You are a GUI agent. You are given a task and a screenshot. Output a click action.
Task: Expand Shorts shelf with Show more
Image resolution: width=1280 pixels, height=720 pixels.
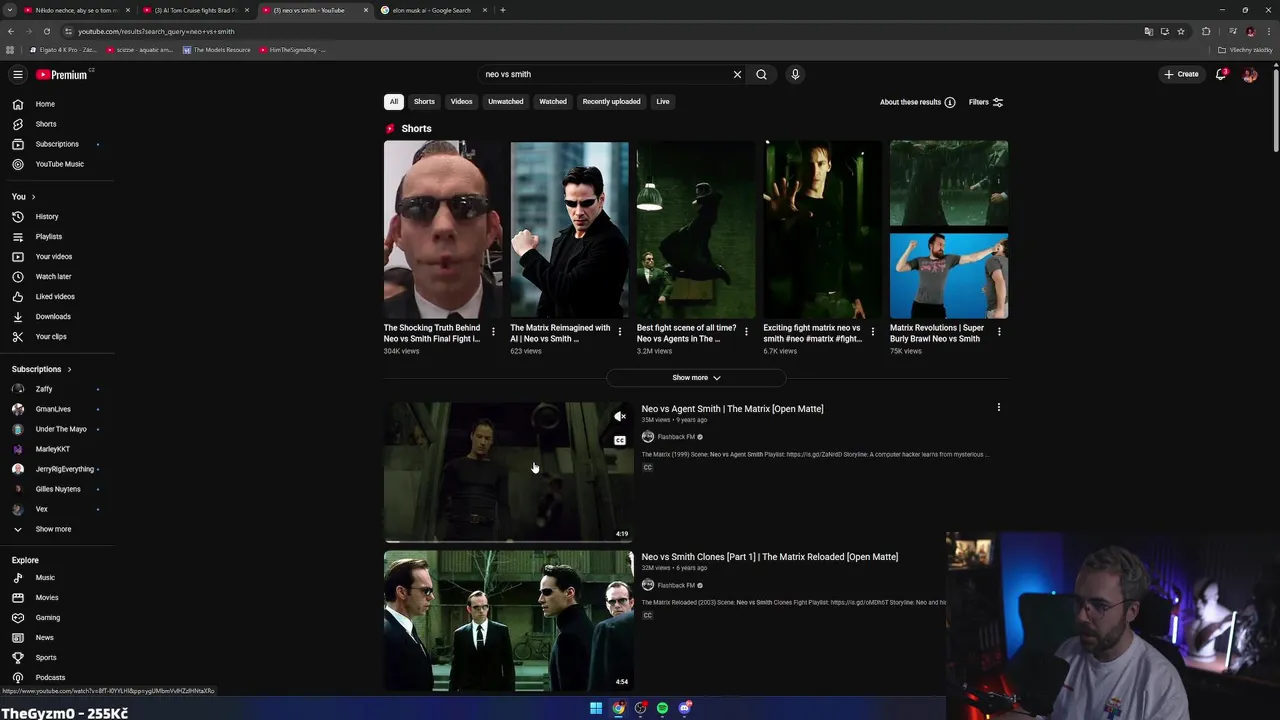[696, 378]
